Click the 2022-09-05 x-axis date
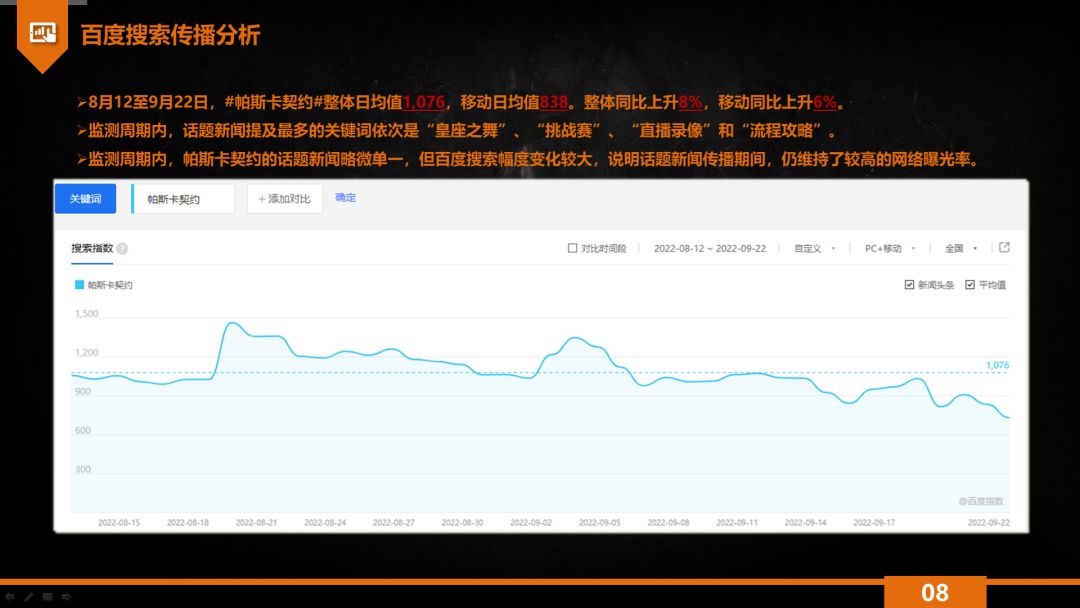 (x=599, y=523)
